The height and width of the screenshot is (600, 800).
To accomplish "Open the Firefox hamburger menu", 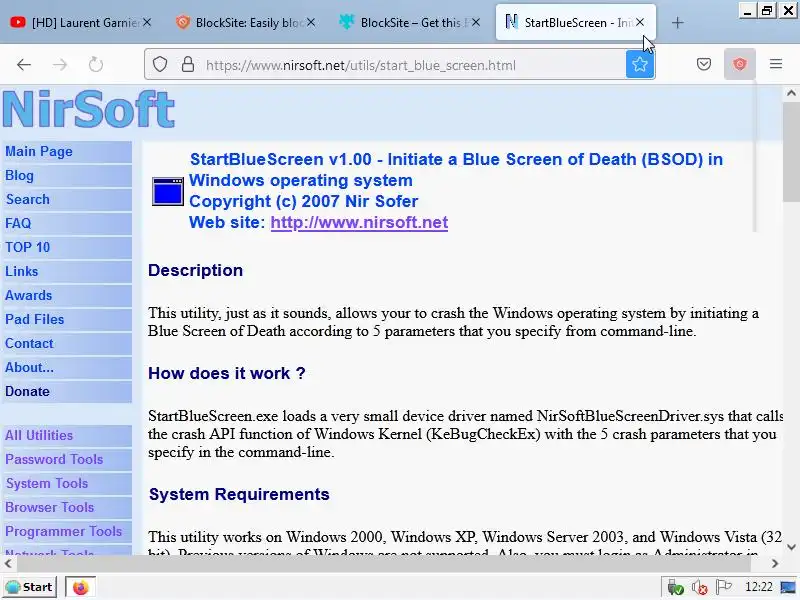I will coord(776,64).
